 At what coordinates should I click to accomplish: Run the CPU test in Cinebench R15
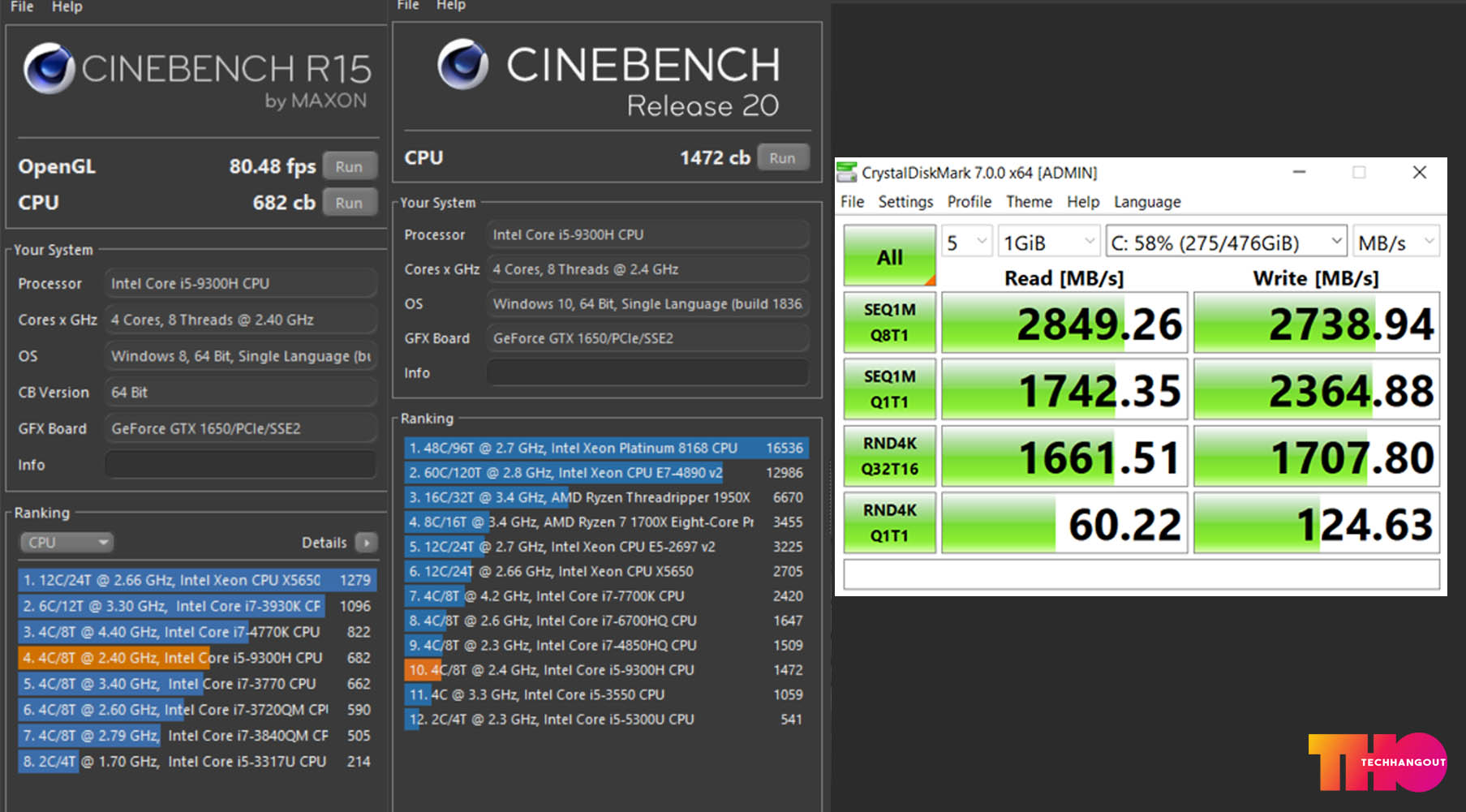point(350,203)
